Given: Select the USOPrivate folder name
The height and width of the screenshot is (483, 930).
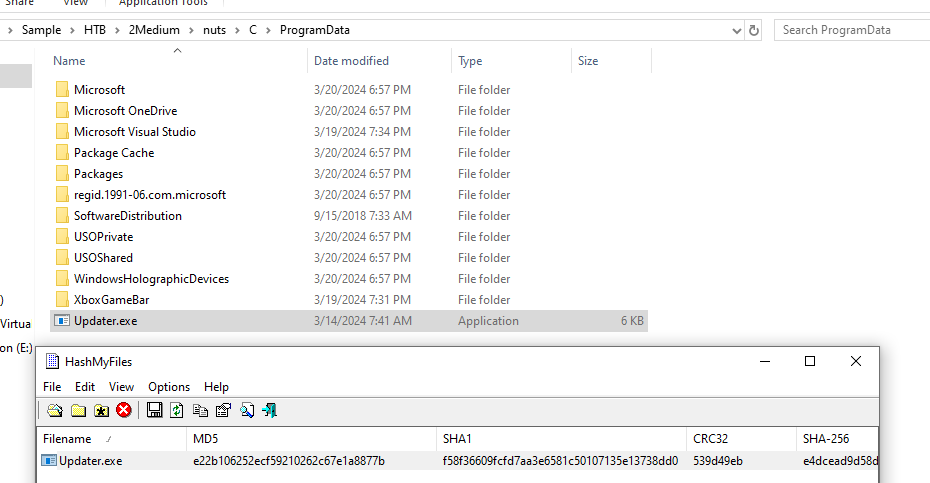Looking at the screenshot, I should pyautogui.click(x=104, y=237).
